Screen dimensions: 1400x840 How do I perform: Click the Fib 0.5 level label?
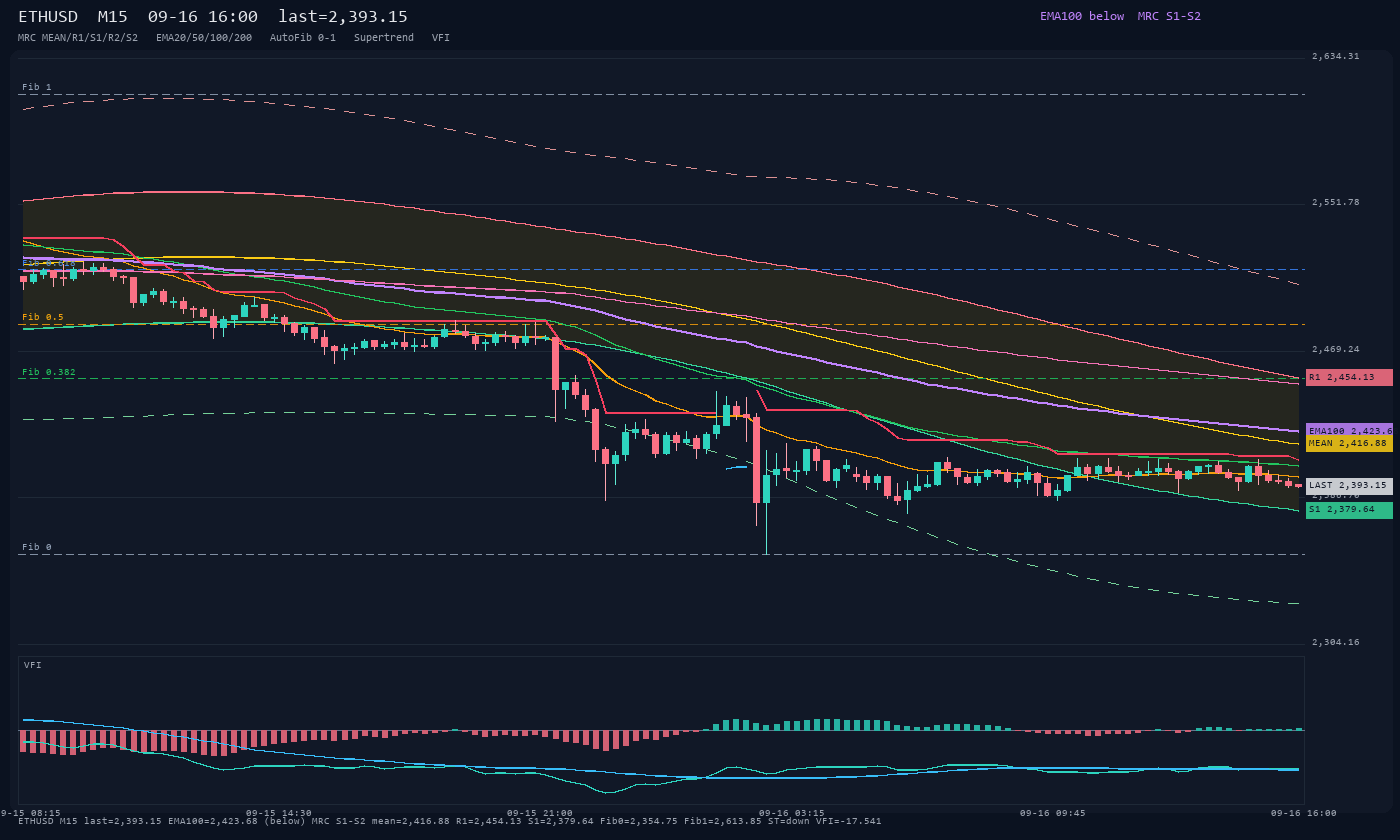tap(43, 317)
